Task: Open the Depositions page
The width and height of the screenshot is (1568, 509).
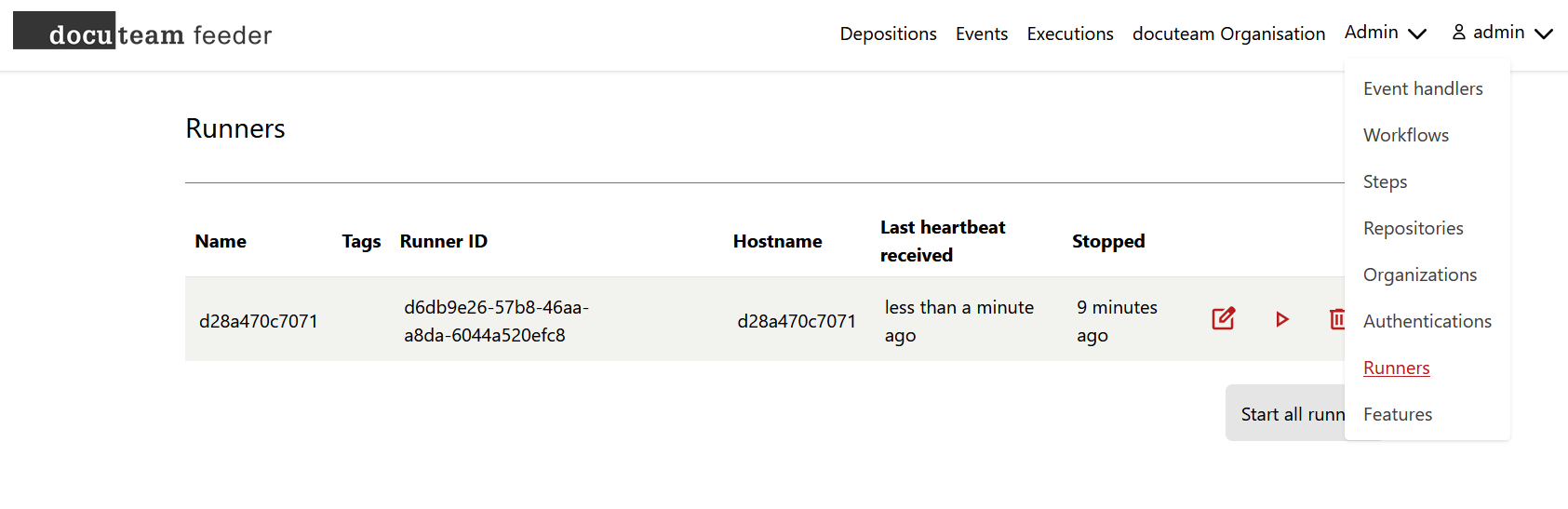Action: click(888, 33)
